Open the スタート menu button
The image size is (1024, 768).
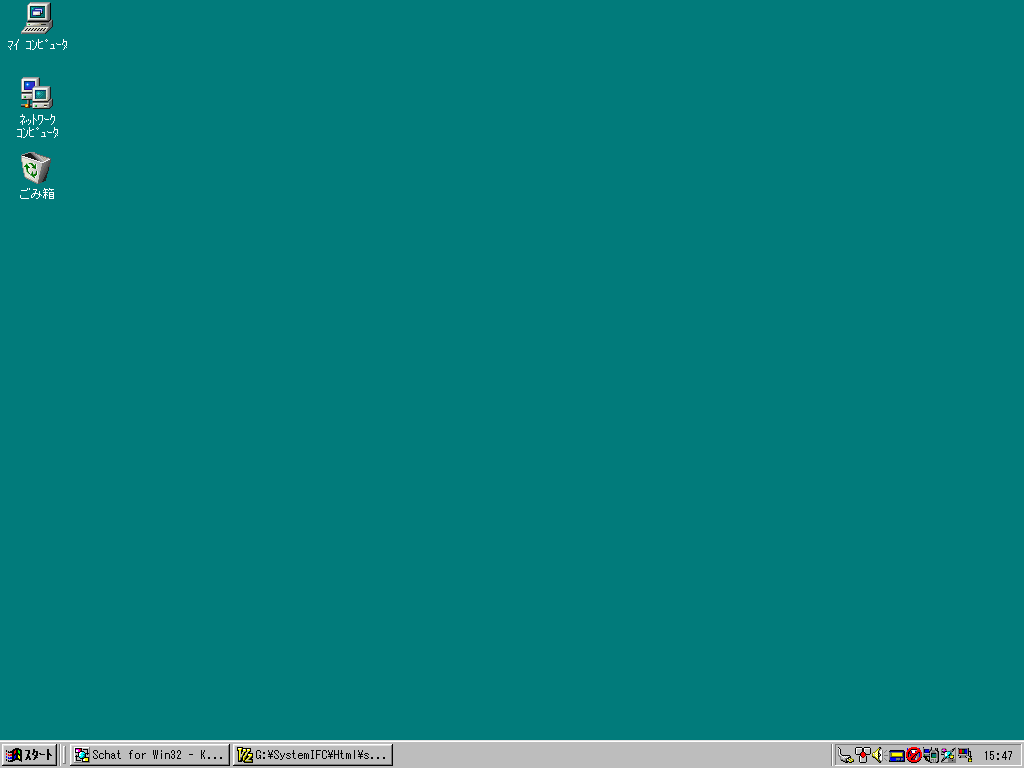(29, 755)
